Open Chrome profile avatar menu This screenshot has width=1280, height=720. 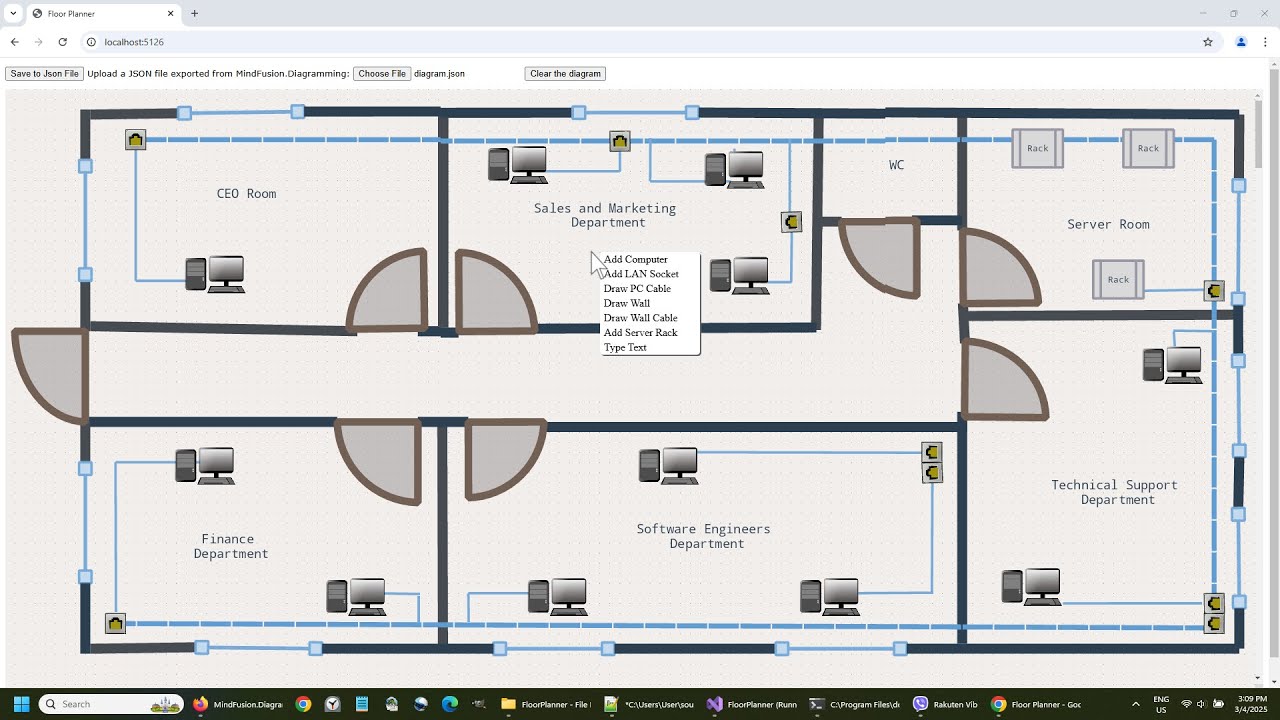(x=1241, y=42)
